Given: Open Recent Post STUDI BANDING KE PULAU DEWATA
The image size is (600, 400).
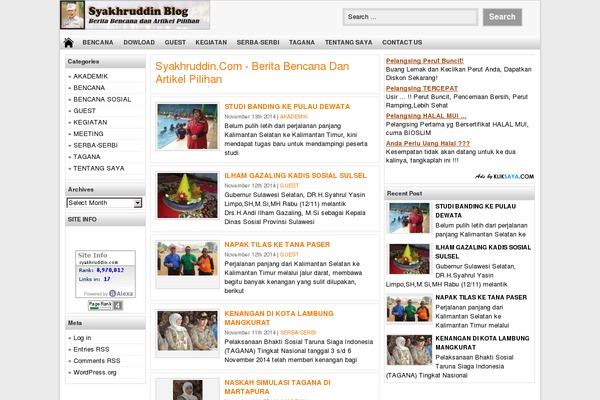Looking at the screenshot, I should point(476,211).
